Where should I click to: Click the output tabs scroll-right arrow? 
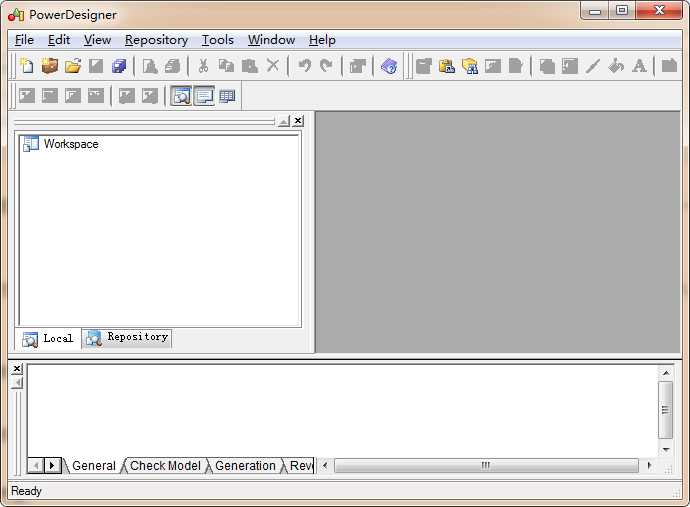52,465
